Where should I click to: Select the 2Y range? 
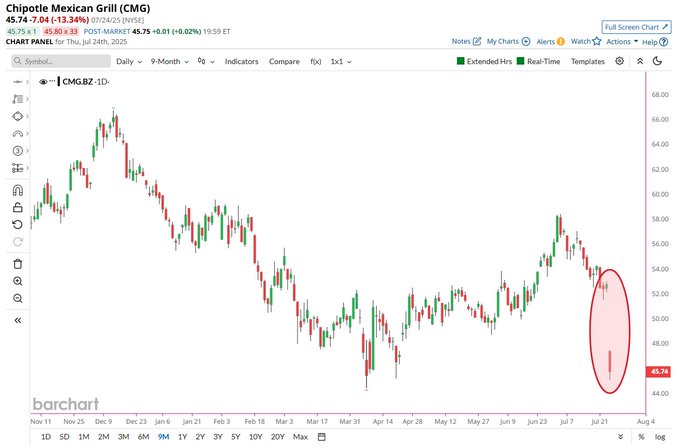point(200,437)
